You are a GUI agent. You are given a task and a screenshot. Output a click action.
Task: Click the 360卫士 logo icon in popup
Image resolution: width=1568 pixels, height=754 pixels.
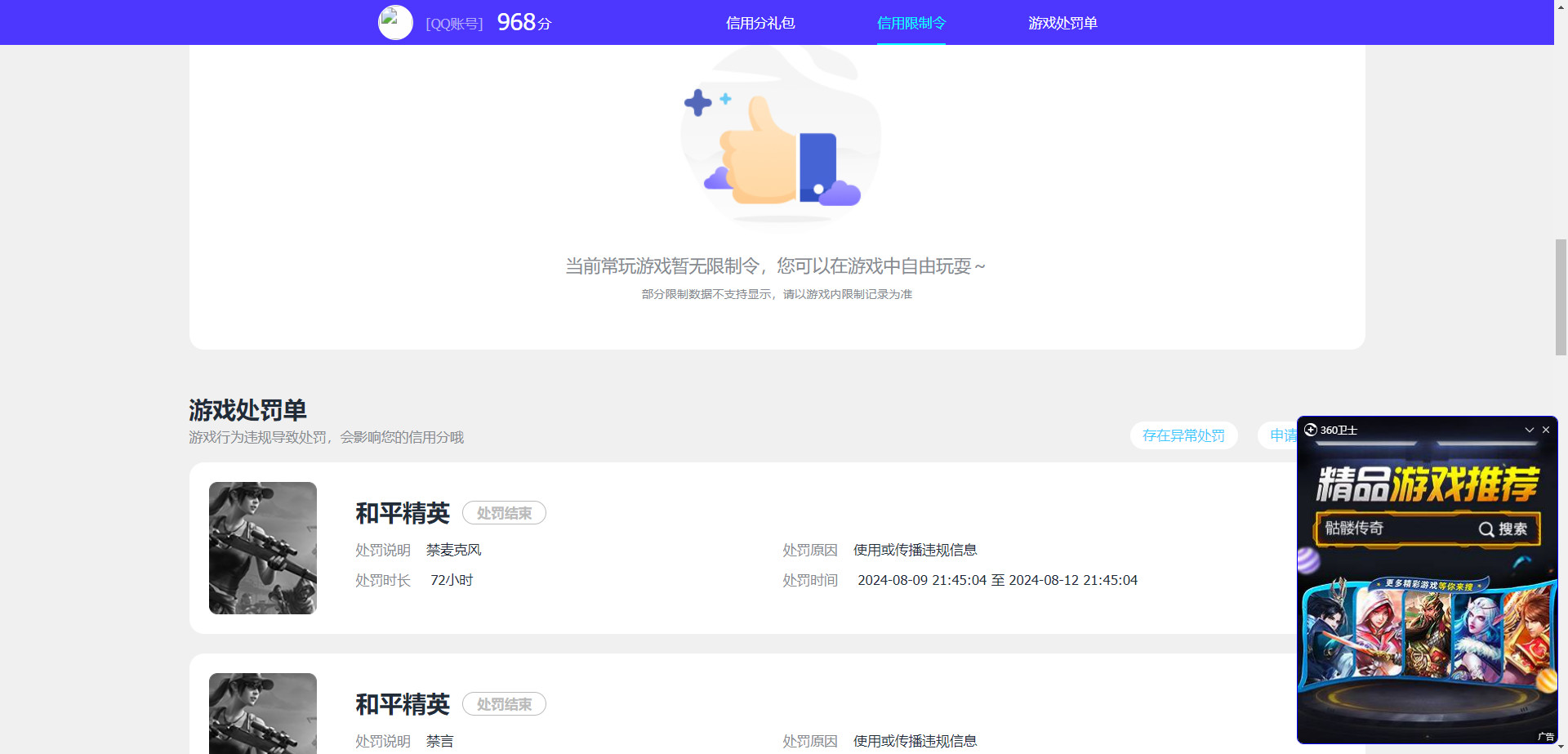point(1311,430)
